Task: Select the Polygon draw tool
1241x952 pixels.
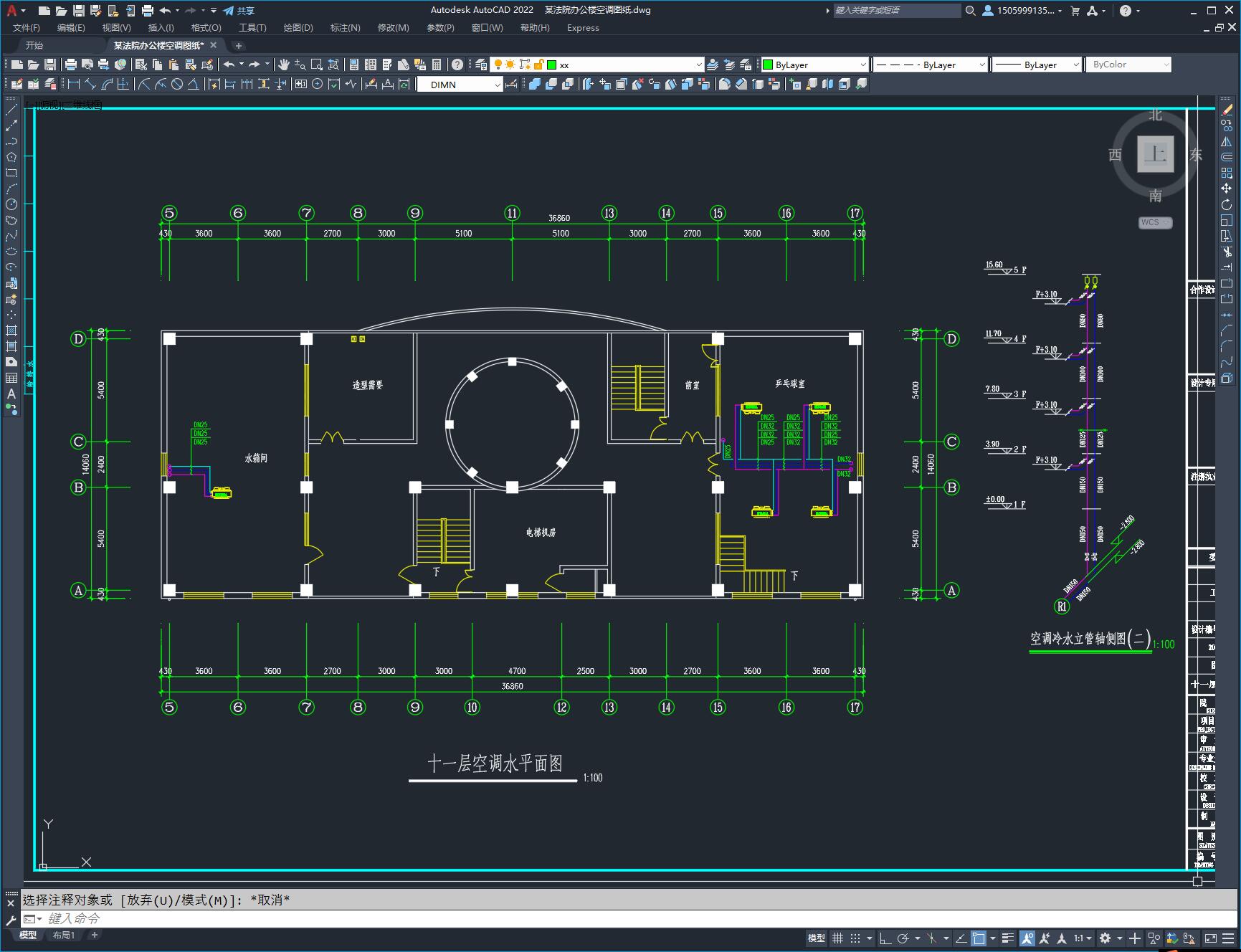Action: pos(11,157)
